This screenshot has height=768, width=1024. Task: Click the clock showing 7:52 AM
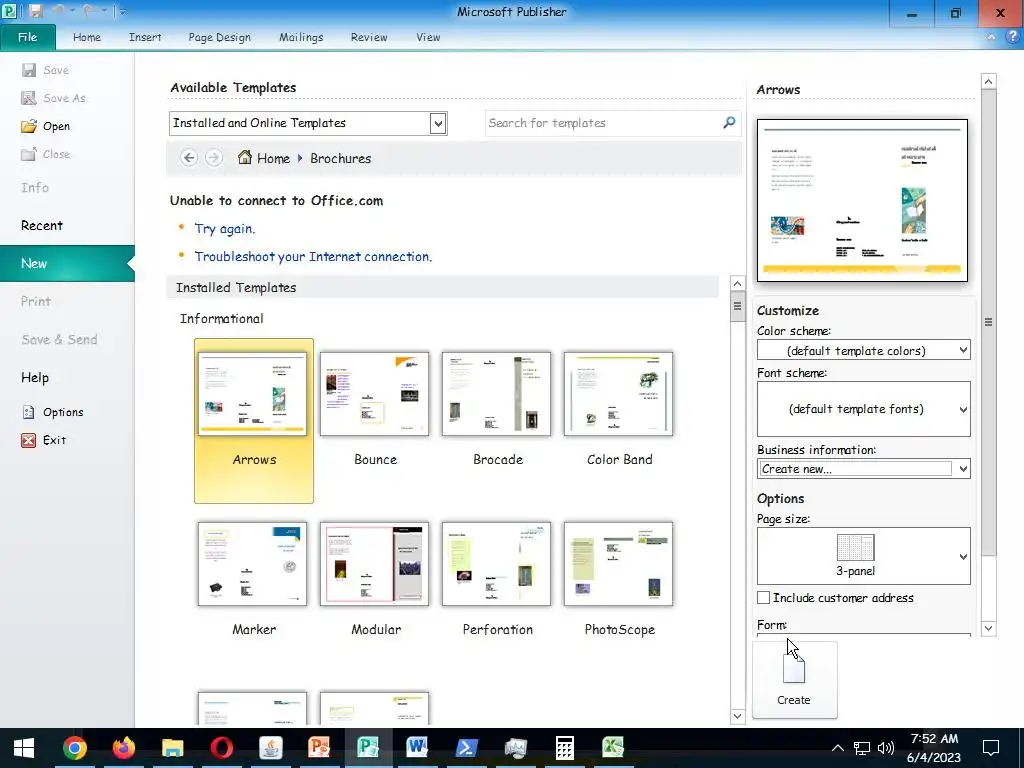935,739
